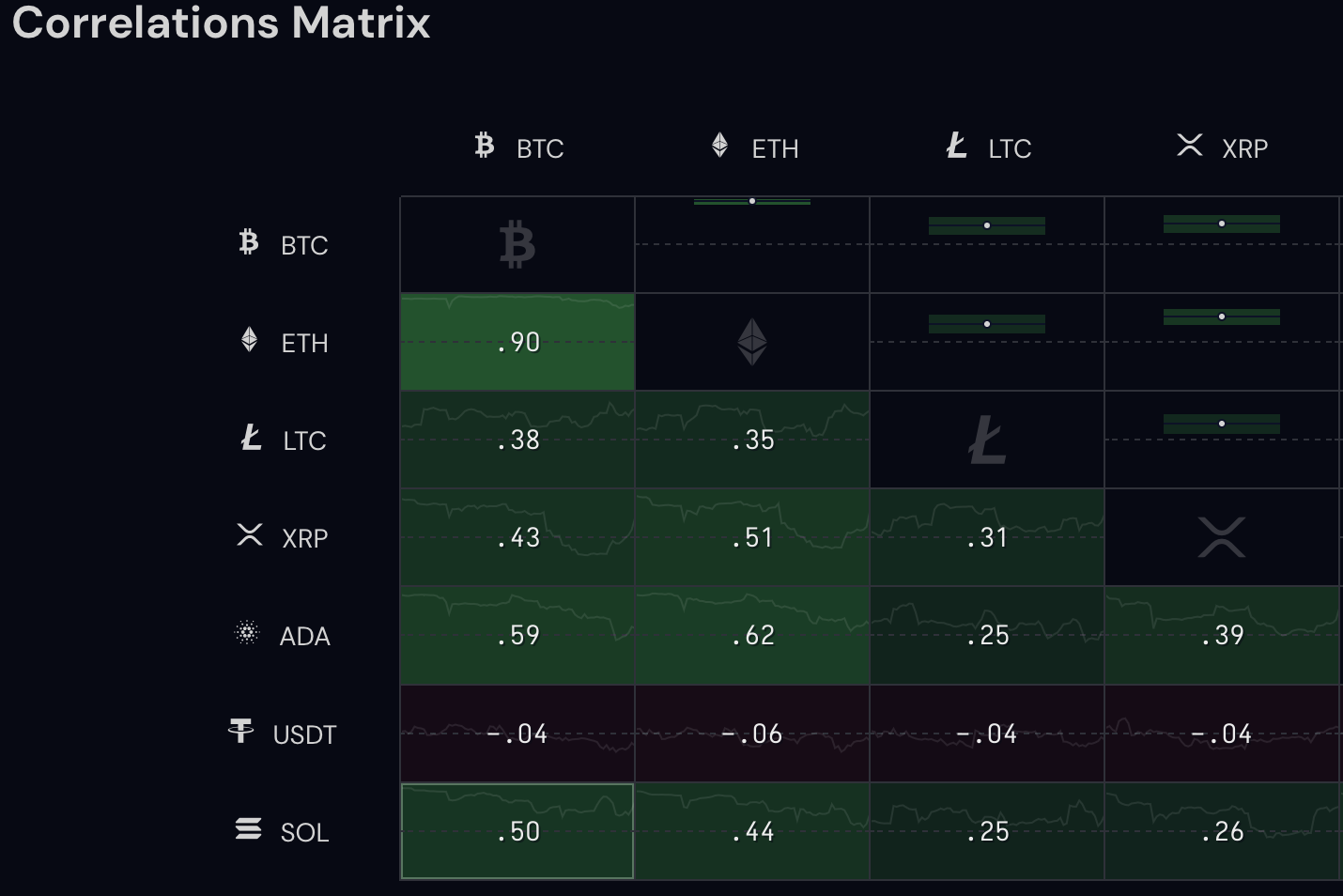Click the Bitcoin icon in the column header
The height and width of the screenshot is (896, 1343).
point(485,146)
